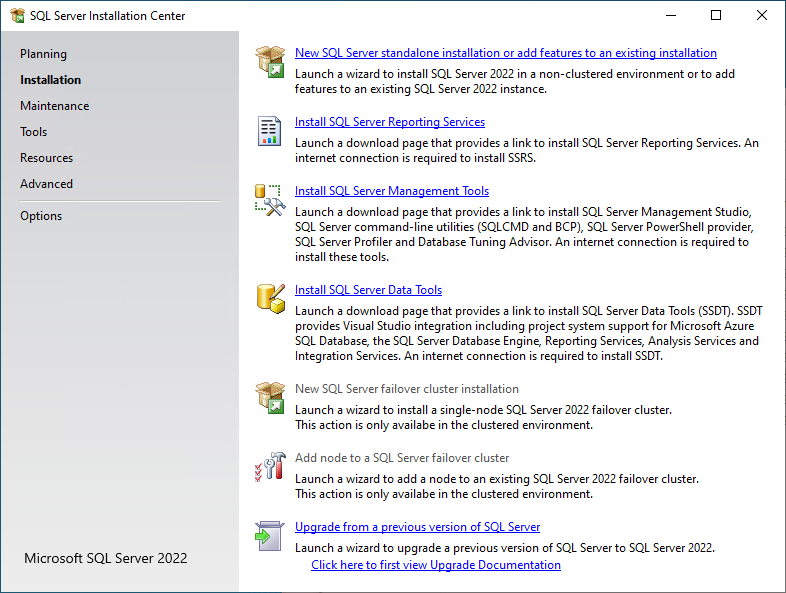Click the add node tools icon
This screenshot has height=593, width=786.
coord(270,467)
